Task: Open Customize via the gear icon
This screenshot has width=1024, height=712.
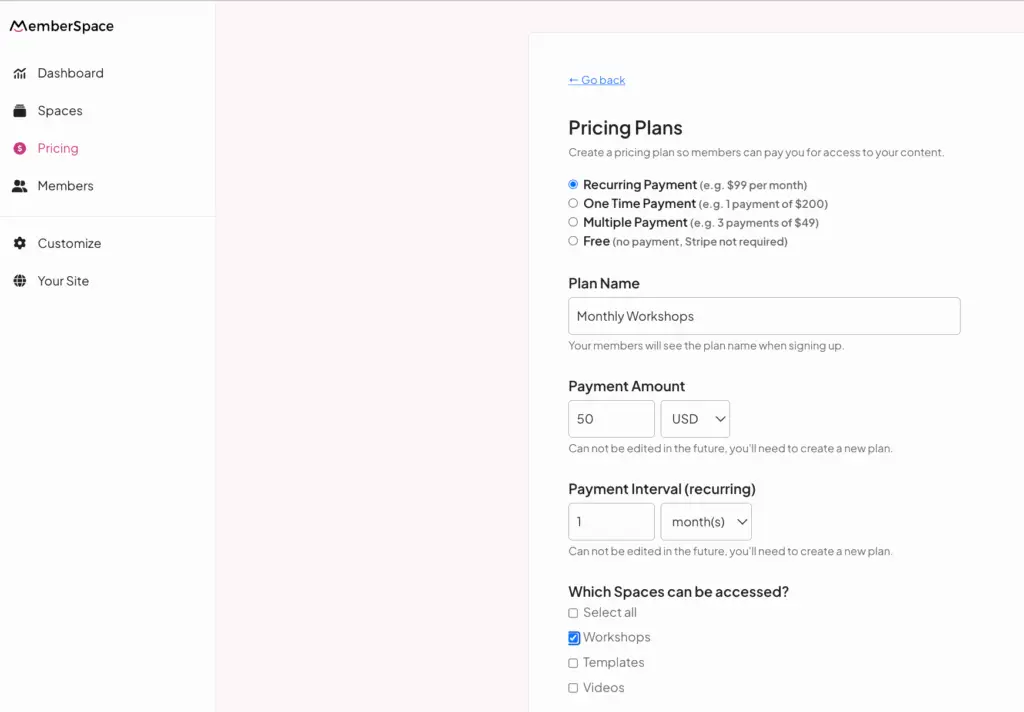Action: tap(21, 243)
